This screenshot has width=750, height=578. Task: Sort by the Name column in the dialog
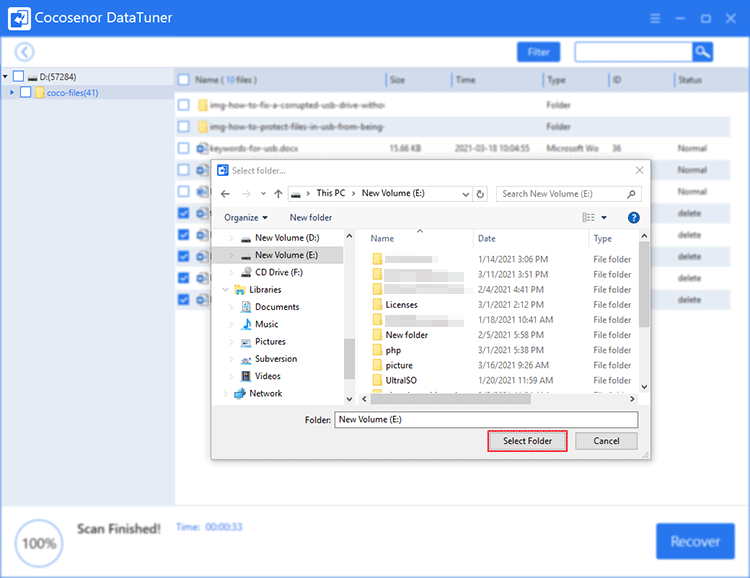(x=382, y=238)
